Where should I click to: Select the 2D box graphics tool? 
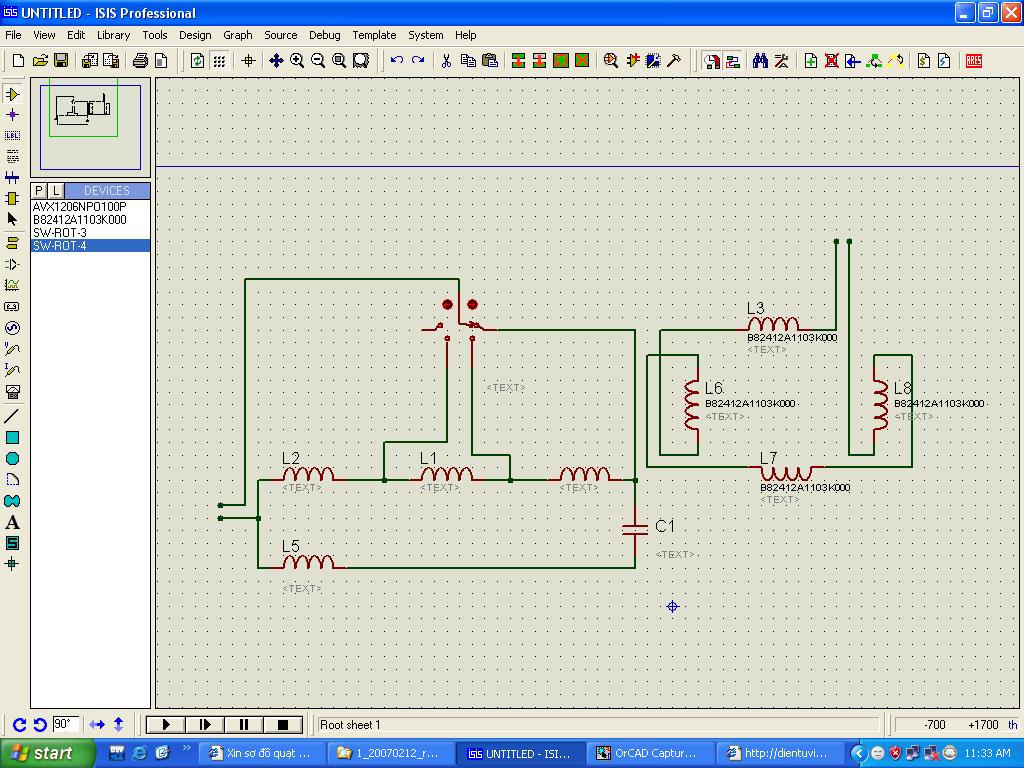click(13, 438)
